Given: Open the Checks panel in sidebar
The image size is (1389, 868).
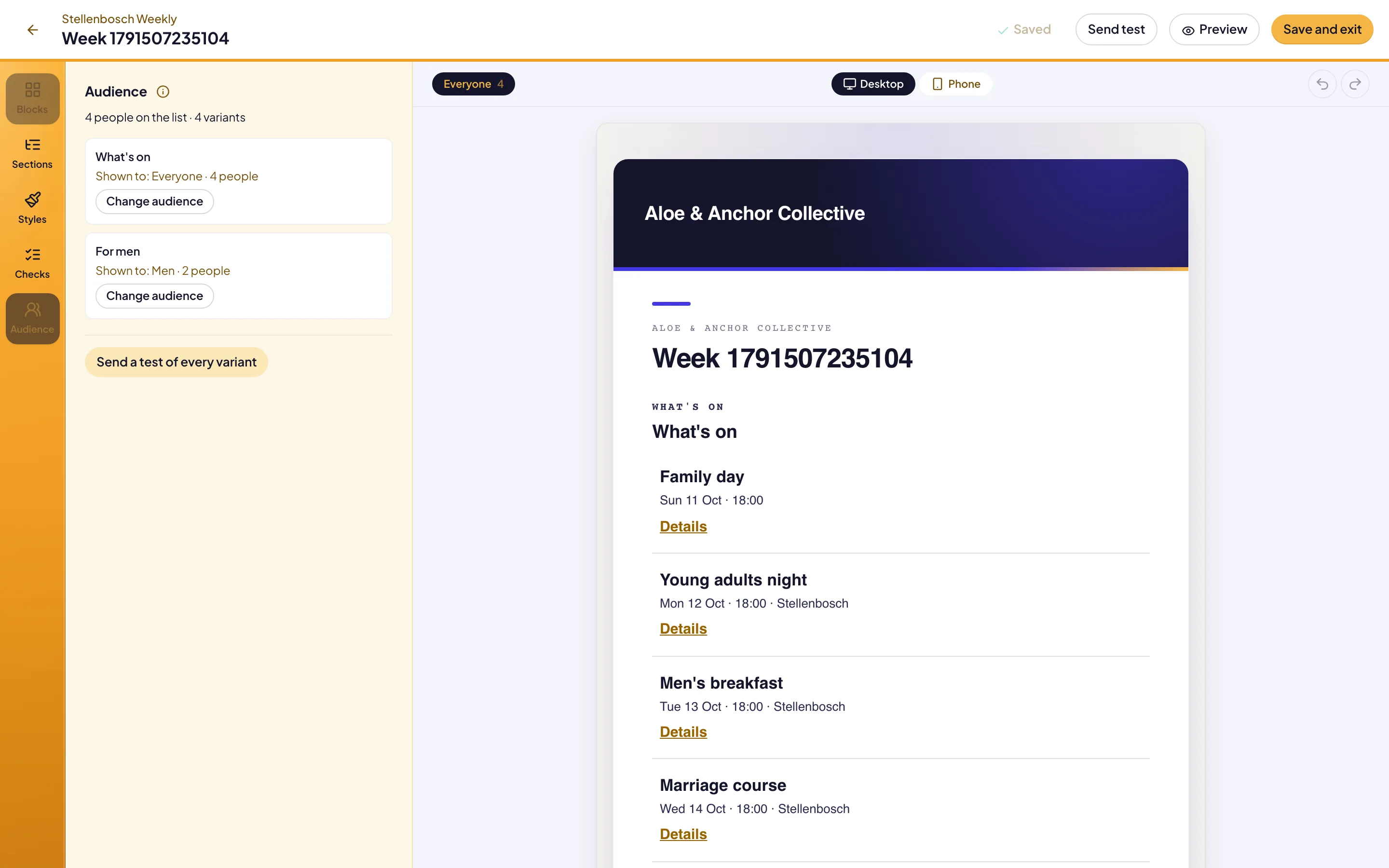Looking at the screenshot, I should [x=33, y=264].
